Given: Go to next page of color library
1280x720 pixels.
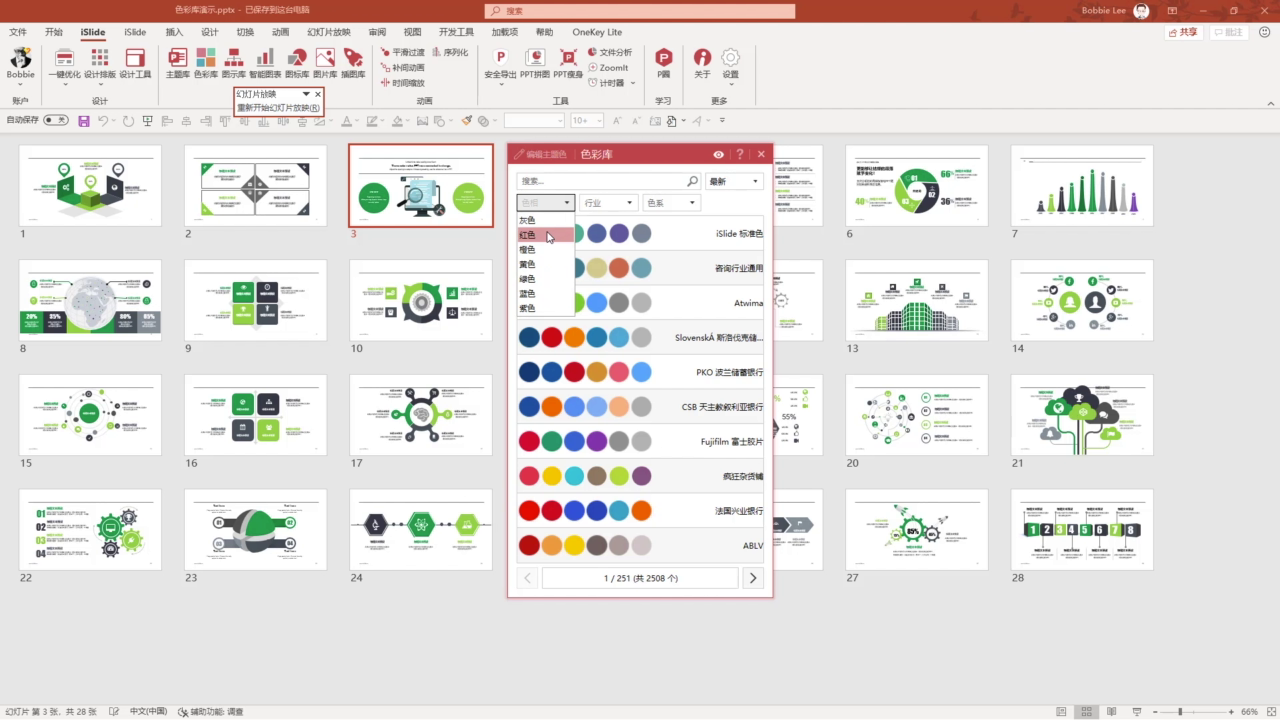Looking at the screenshot, I should click(753, 578).
